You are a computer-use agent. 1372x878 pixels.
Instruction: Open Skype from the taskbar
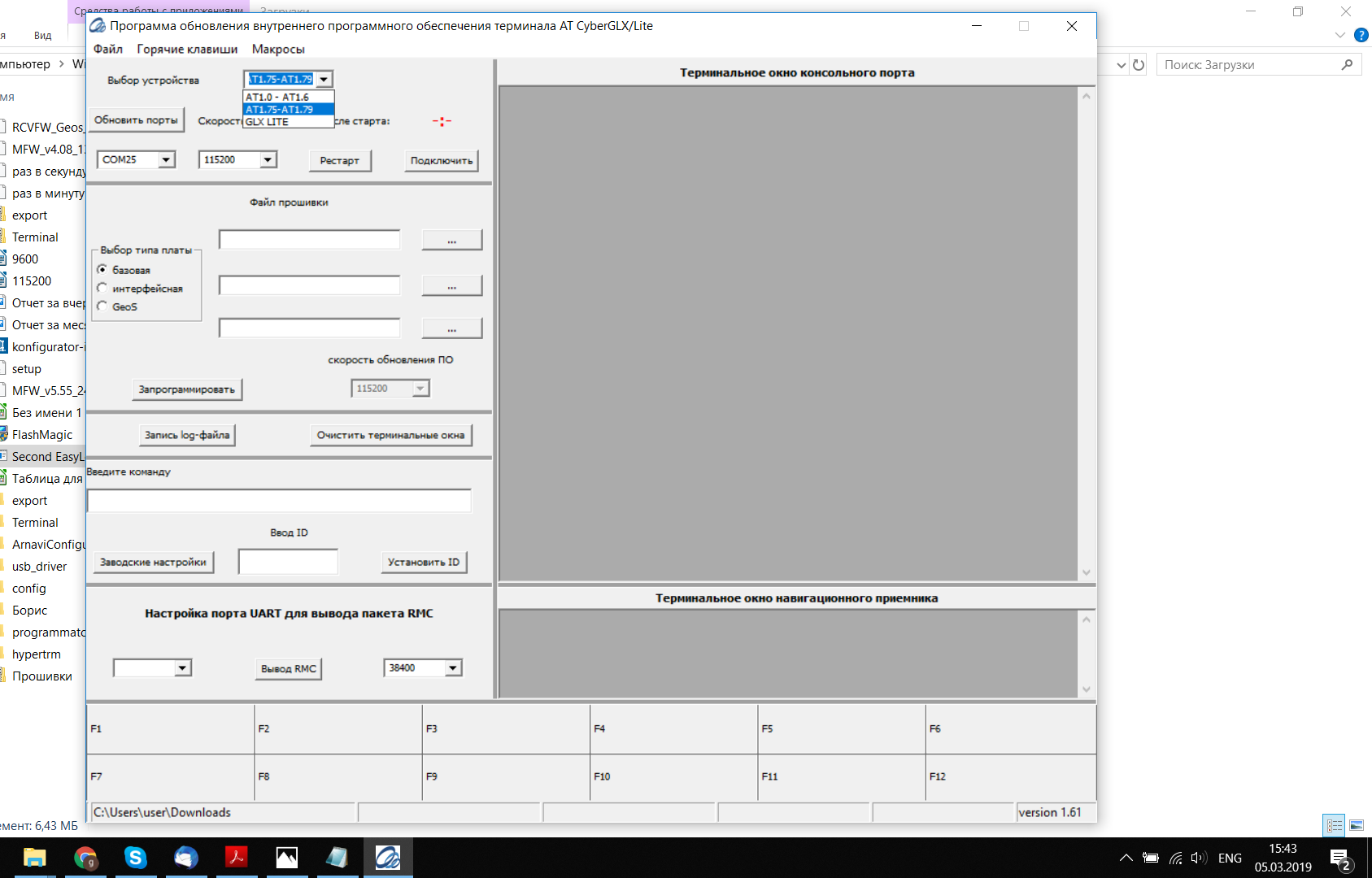click(135, 858)
